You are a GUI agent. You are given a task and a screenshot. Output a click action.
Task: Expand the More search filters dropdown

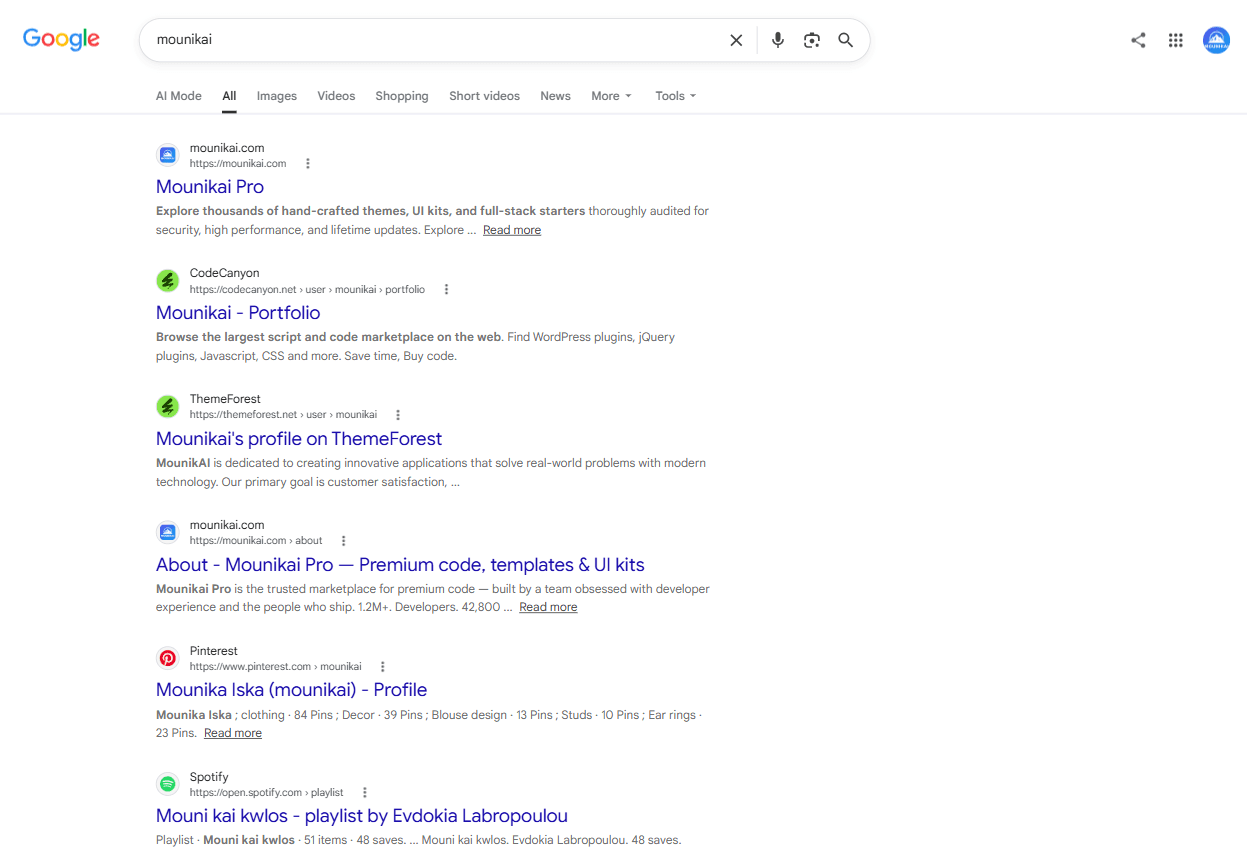coord(611,96)
